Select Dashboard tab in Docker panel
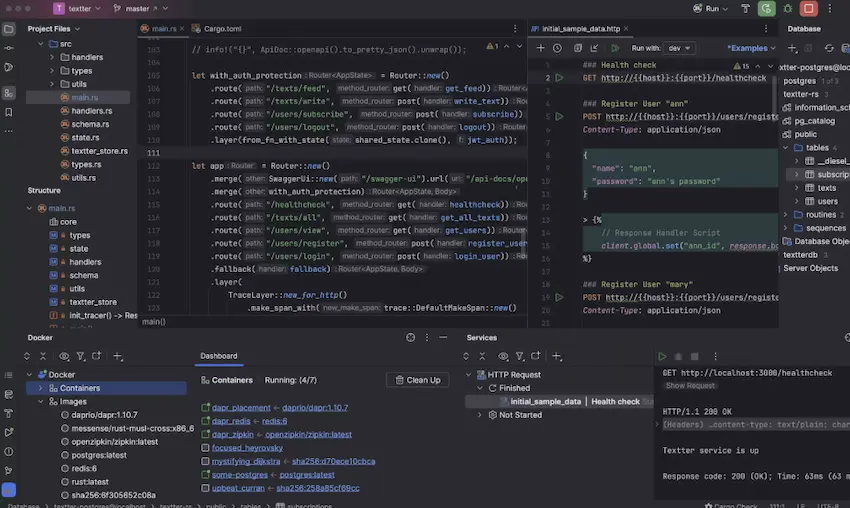This screenshot has height=508, width=850. tap(218, 356)
